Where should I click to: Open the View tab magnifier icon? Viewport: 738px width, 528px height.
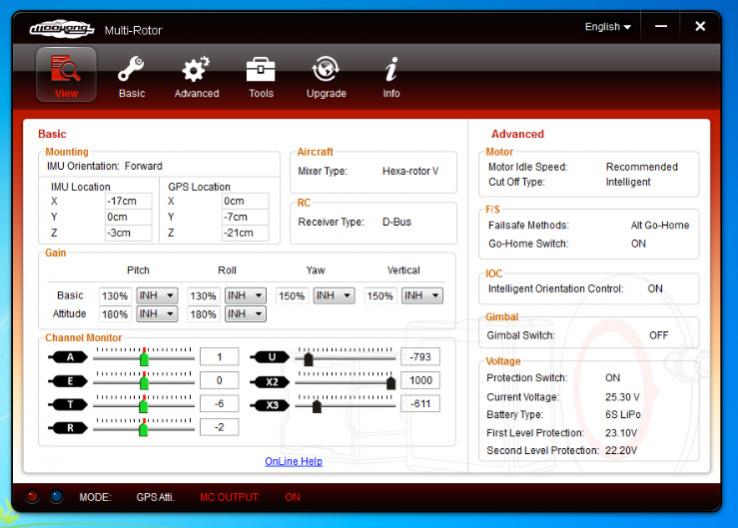tap(66, 69)
